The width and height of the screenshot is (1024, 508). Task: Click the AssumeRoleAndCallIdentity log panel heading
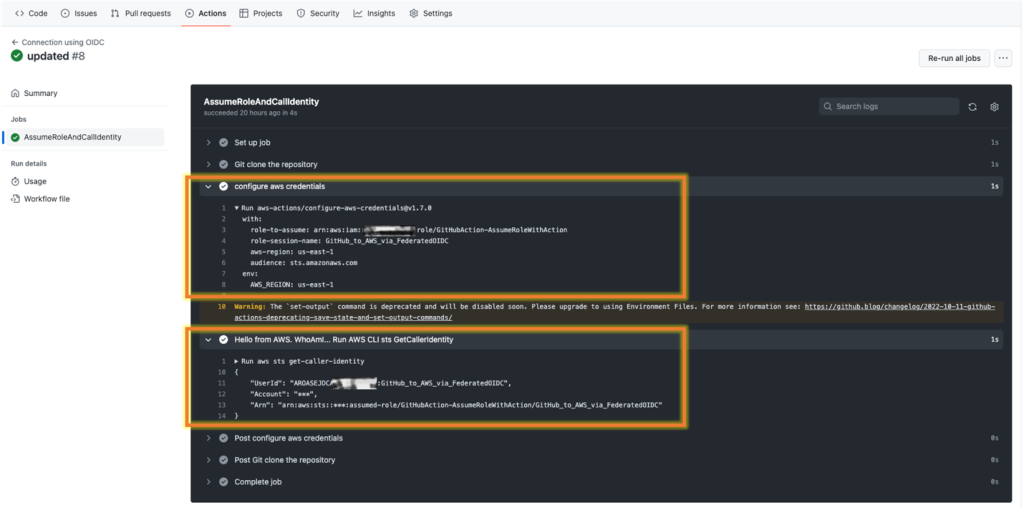point(261,102)
